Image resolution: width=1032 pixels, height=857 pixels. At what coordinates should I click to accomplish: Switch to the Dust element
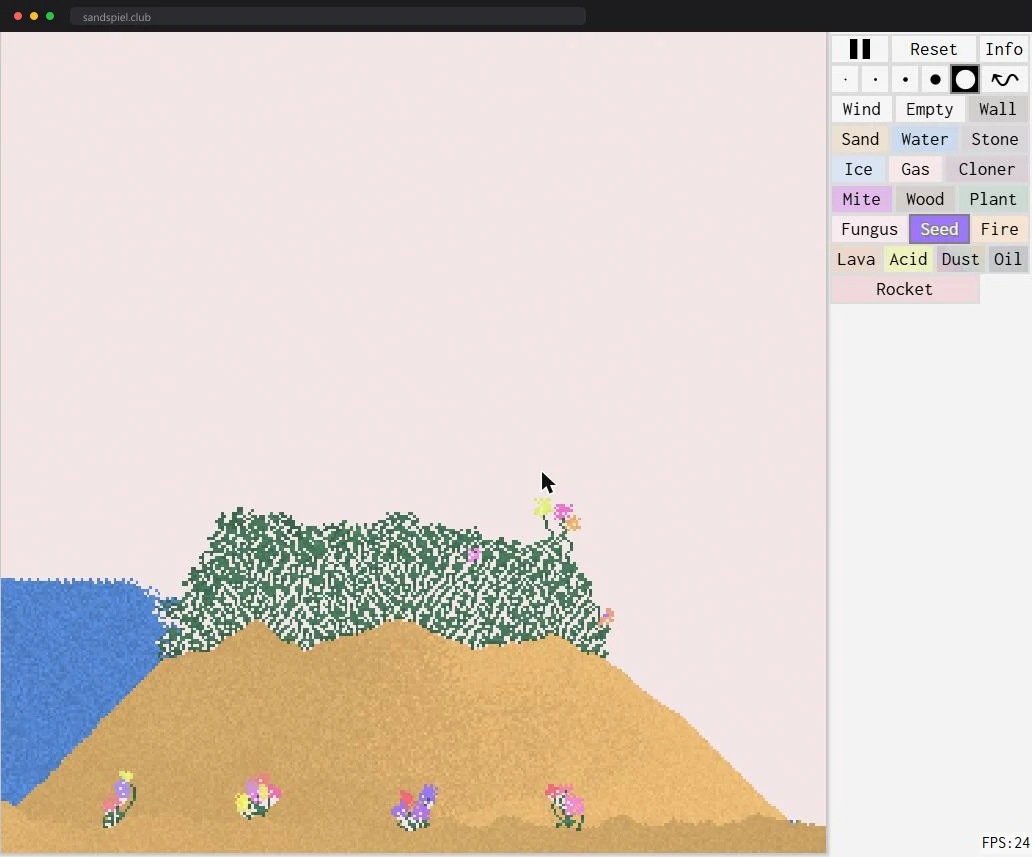coord(960,259)
